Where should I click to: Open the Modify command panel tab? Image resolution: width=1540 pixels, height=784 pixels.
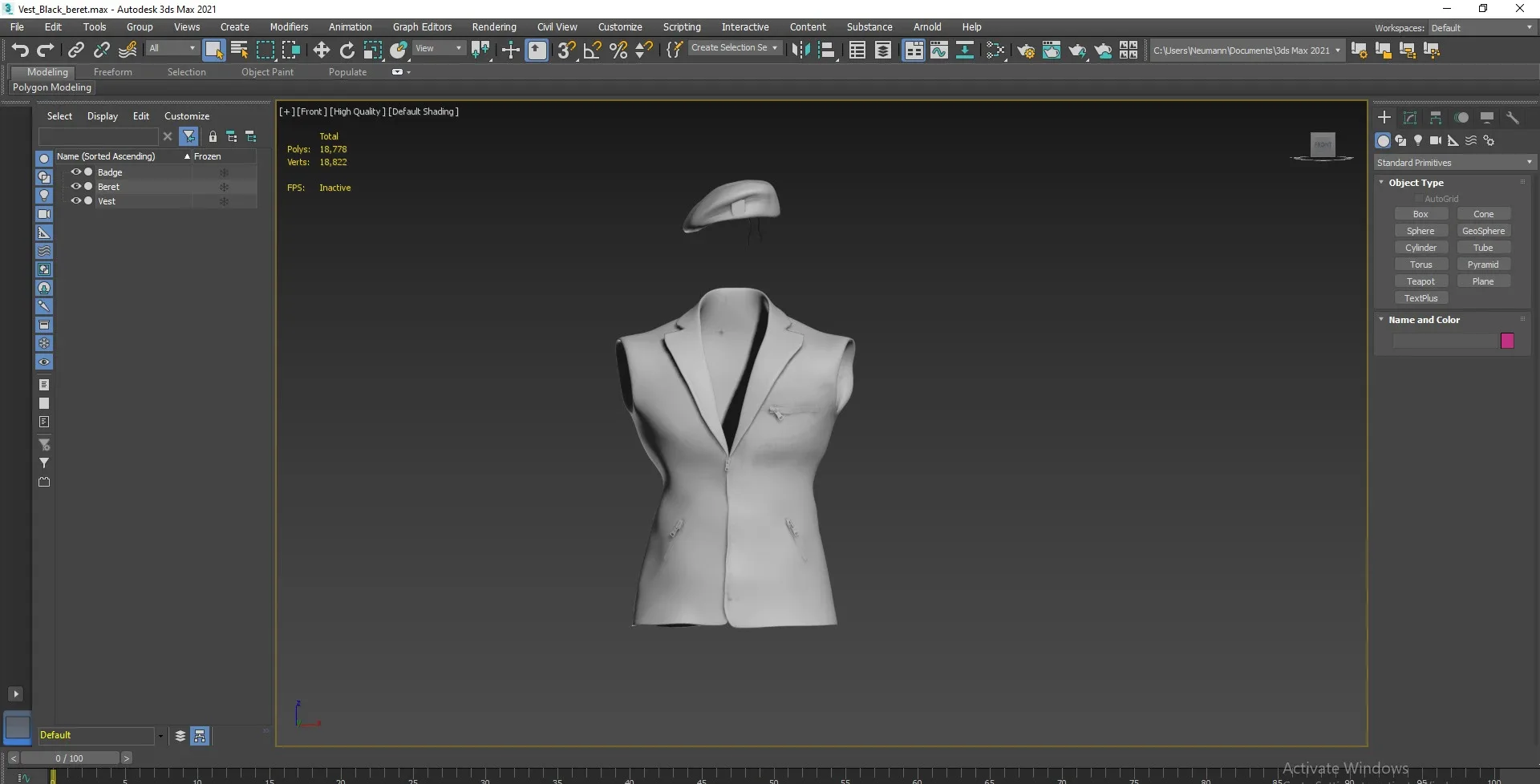[x=1410, y=117]
